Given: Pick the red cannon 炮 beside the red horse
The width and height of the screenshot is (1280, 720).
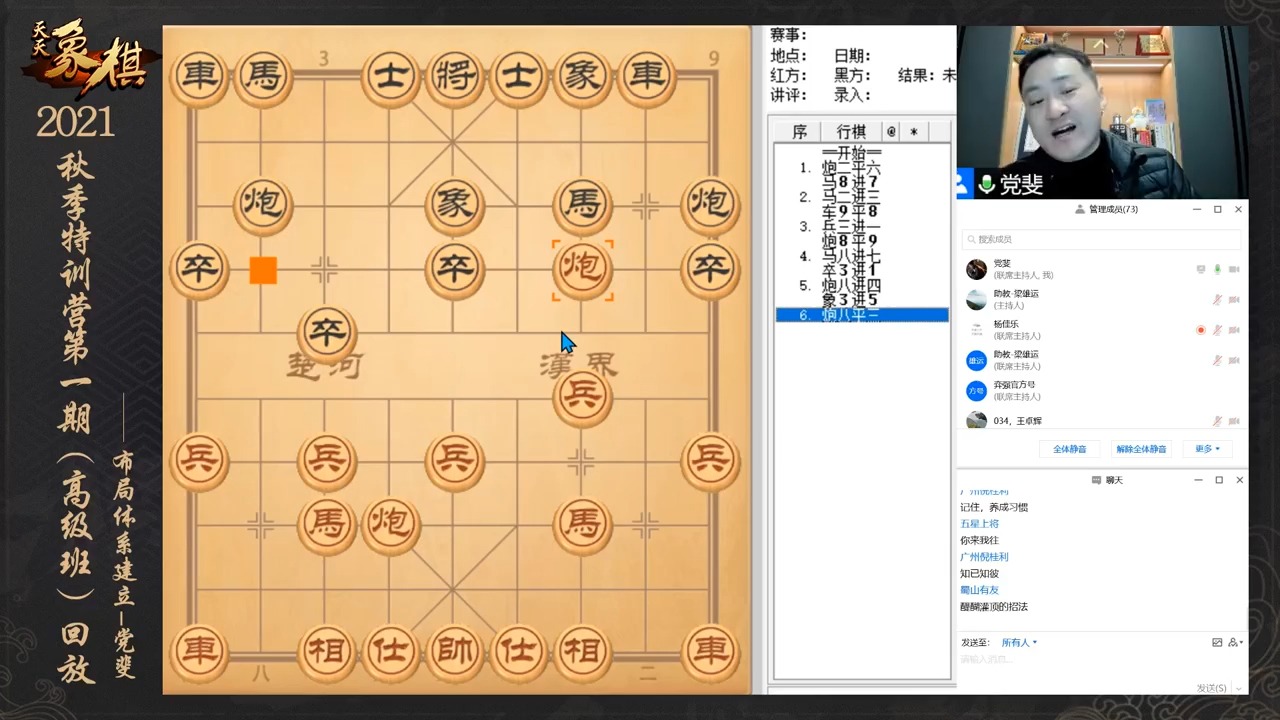Looking at the screenshot, I should tap(391, 524).
